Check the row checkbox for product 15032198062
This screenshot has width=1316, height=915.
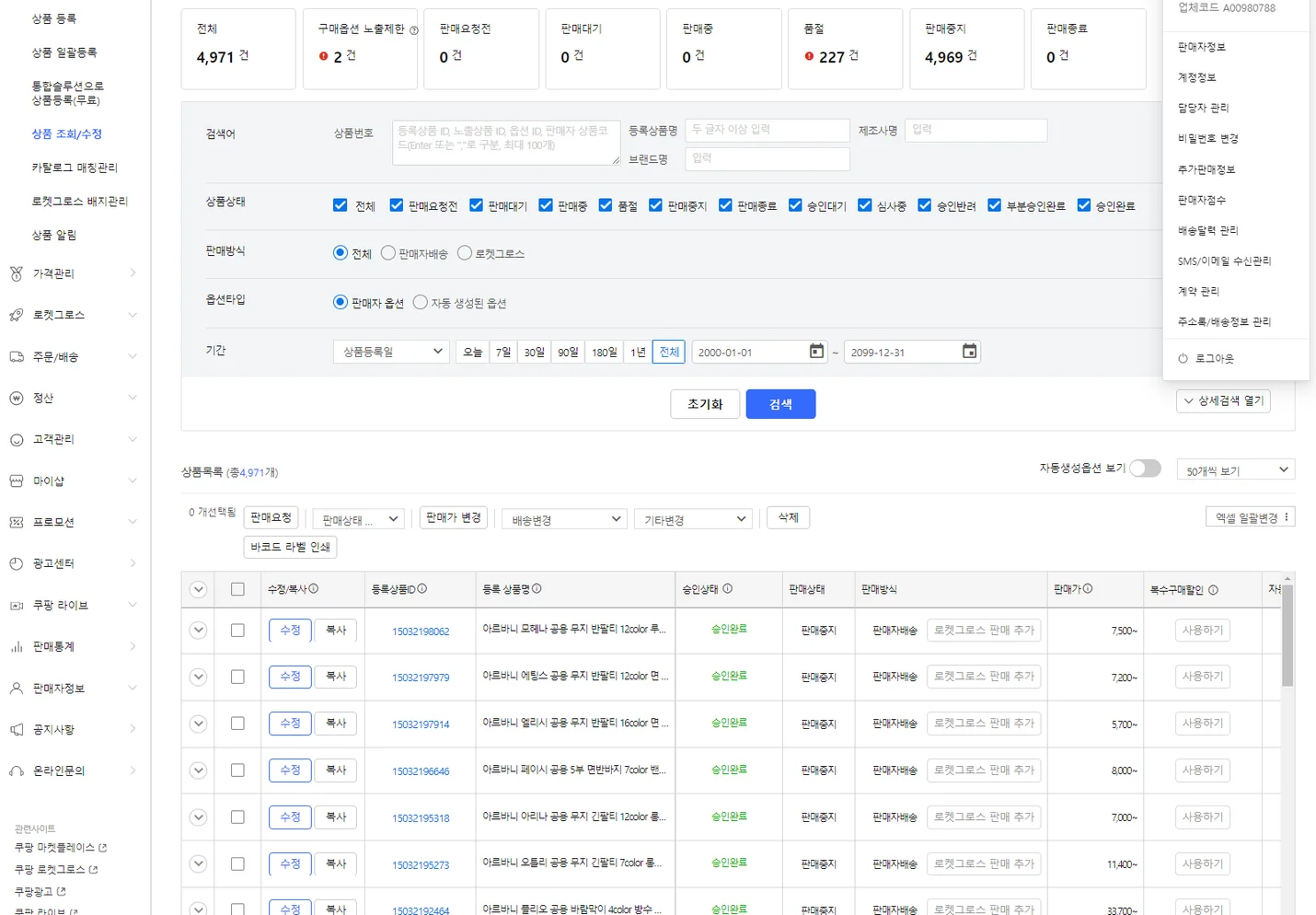(237, 631)
